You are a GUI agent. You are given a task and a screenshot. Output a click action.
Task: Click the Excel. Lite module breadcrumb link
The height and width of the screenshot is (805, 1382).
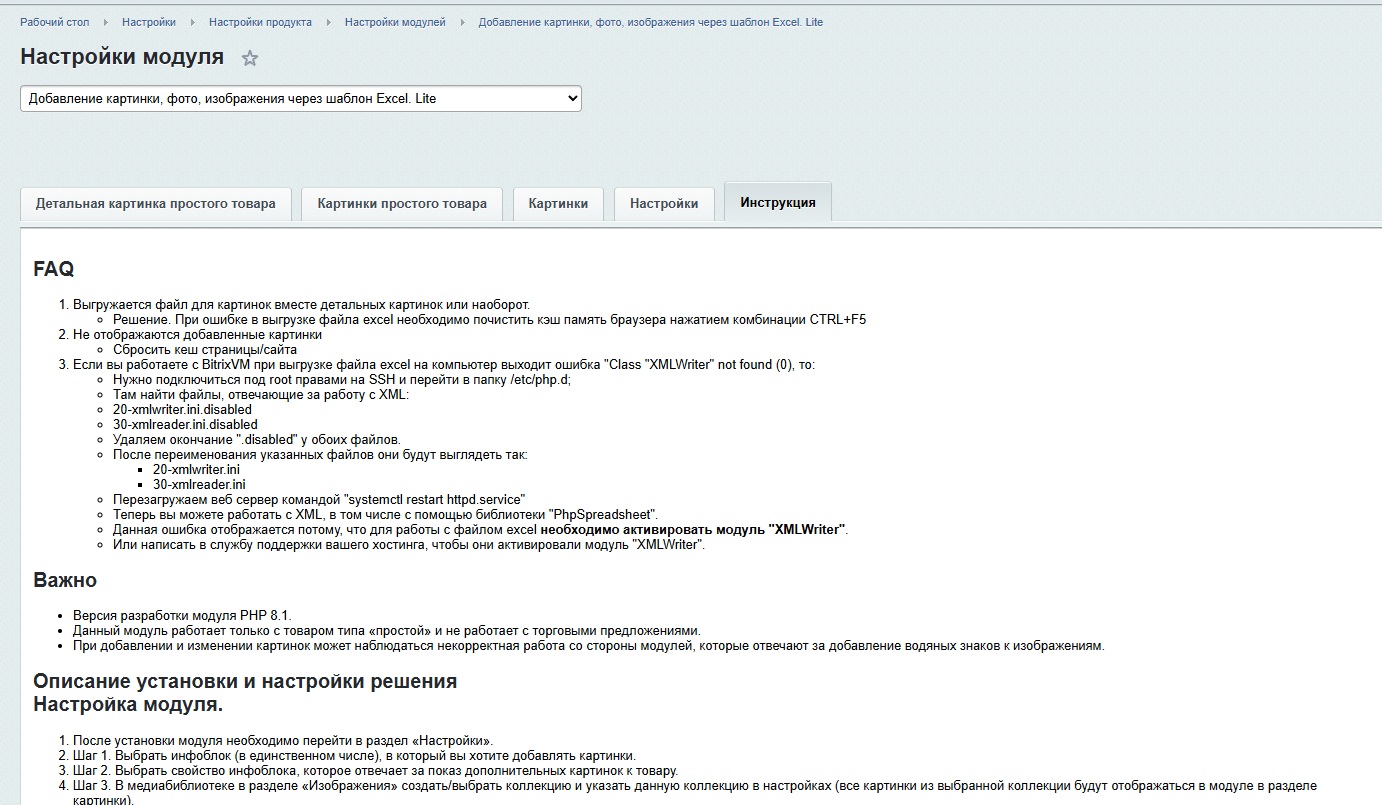pyautogui.click(x=650, y=22)
